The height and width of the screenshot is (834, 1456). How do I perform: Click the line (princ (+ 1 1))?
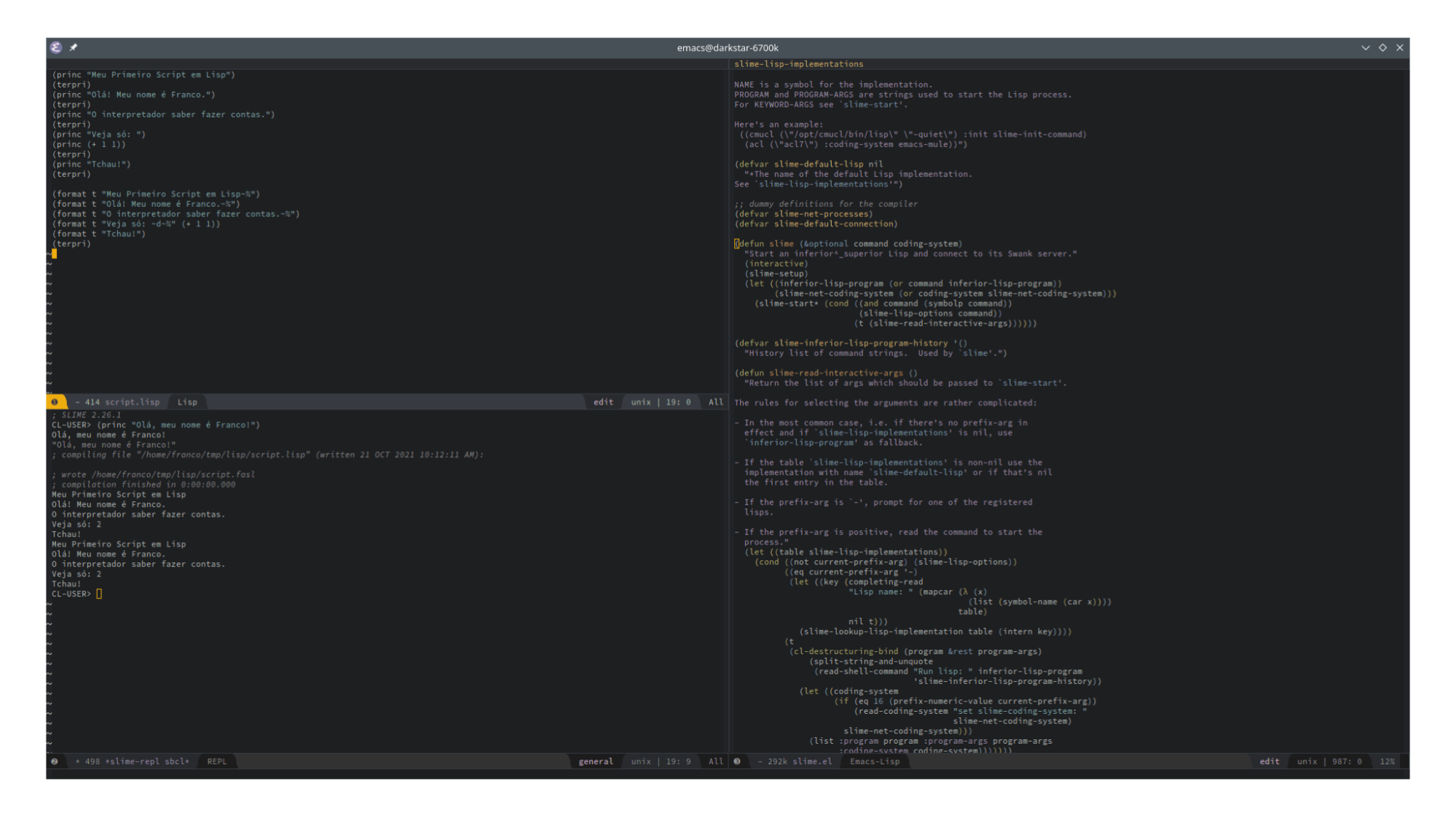pyautogui.click(x=89, y=144)
